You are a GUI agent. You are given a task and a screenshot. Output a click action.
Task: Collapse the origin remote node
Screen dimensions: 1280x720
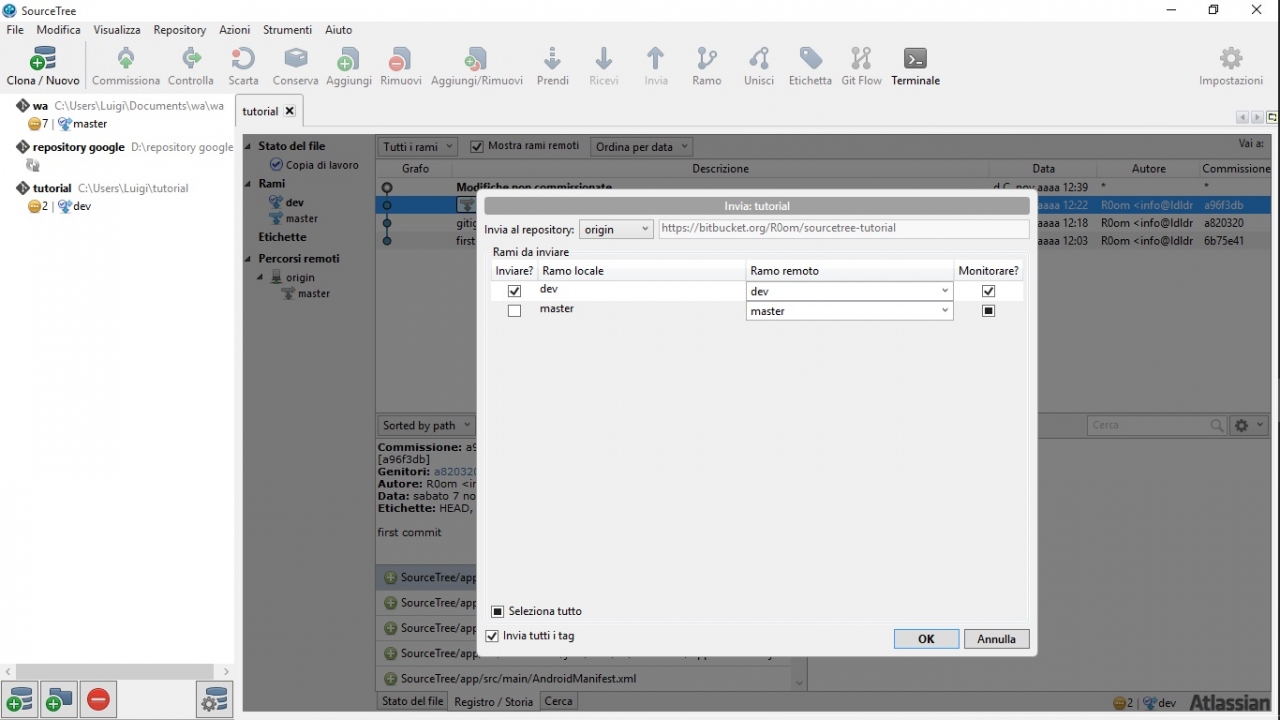[261, 277]
